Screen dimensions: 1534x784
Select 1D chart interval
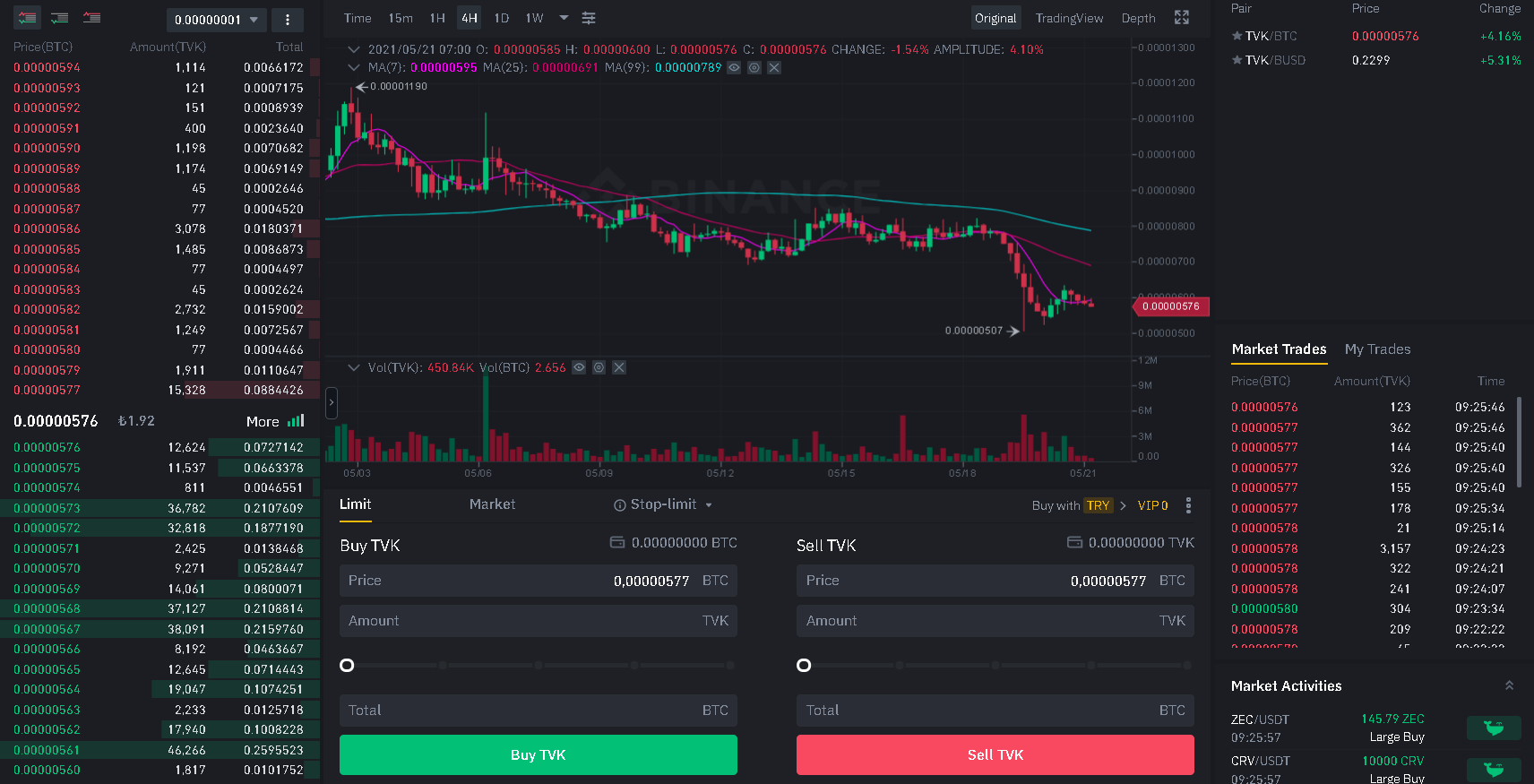pyautogui.click(x=502, y=18)
